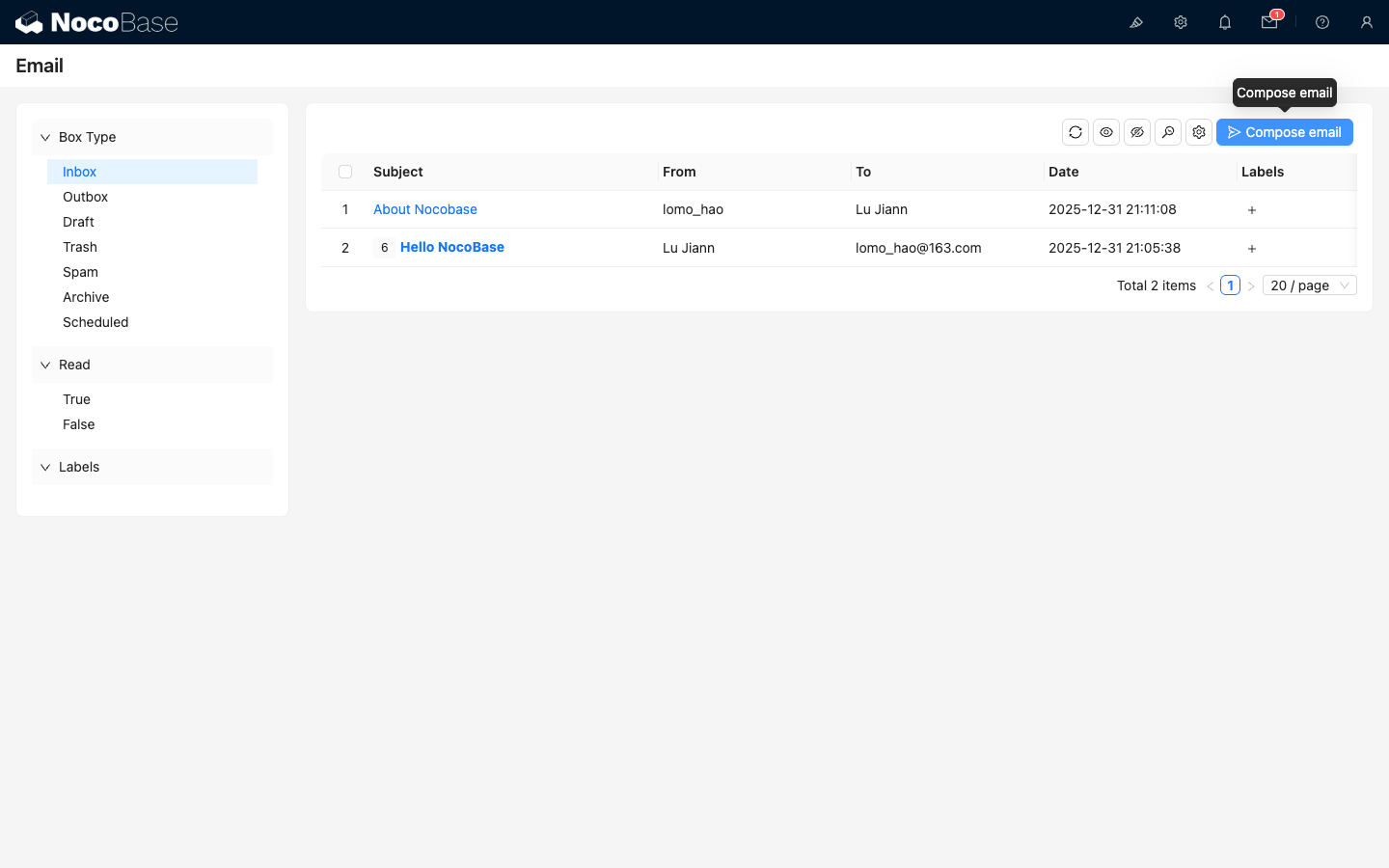The width and height of the screenshot is (1389, 868).
Task: Open the UI editor highlighter icon
Action: click(x=1136, y=22)
